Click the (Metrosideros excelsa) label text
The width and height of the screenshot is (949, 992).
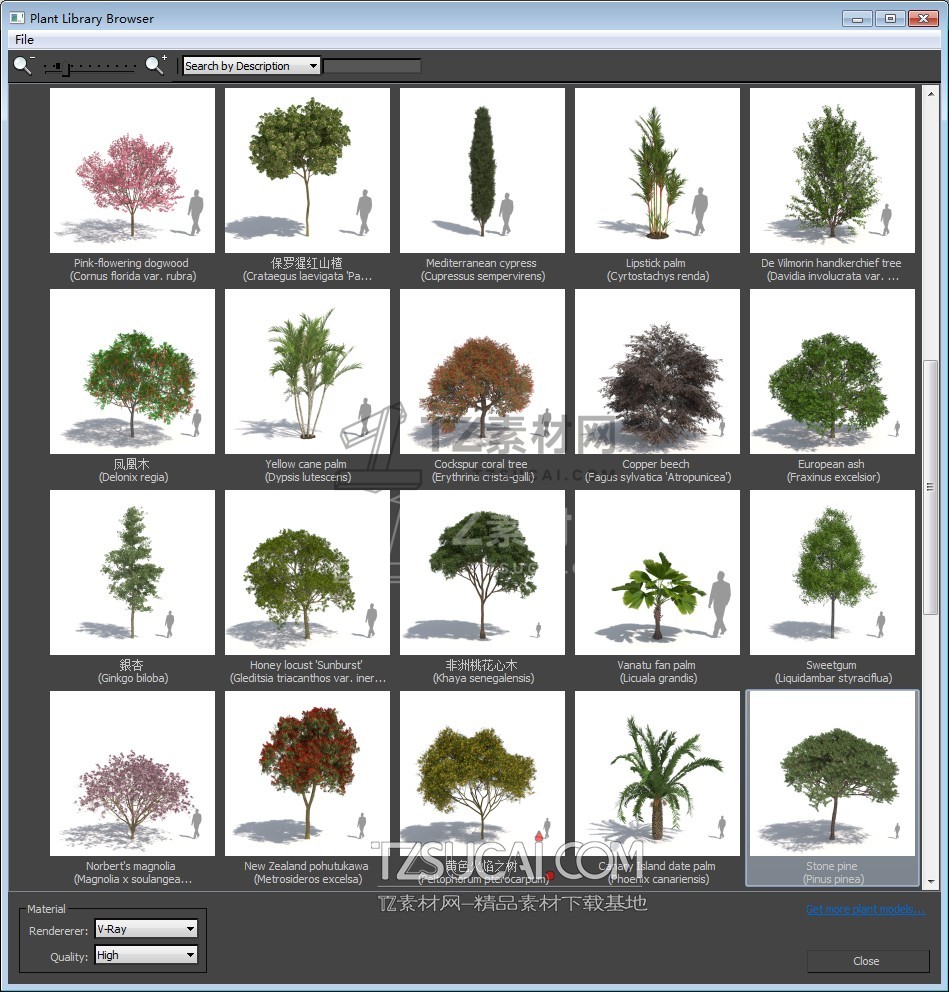click(307, 879)
